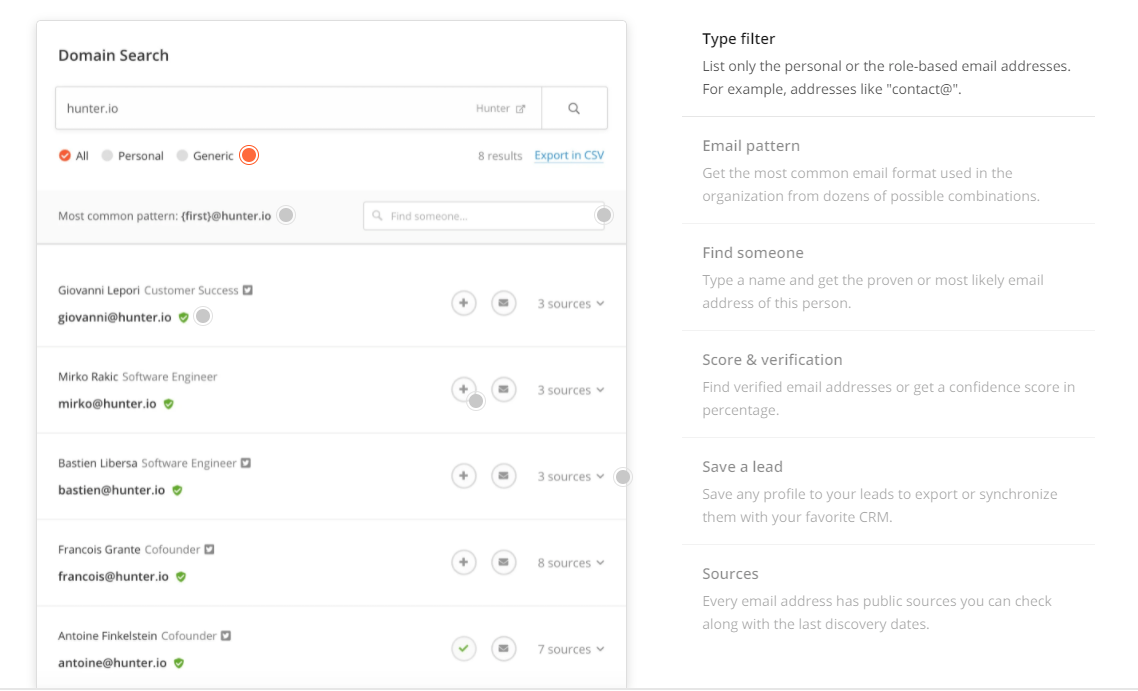The height and width of the screenshot is (691, 1138).
Task: Click the Find someone search field
Action: pyautogui.click(x=484, y=216)
